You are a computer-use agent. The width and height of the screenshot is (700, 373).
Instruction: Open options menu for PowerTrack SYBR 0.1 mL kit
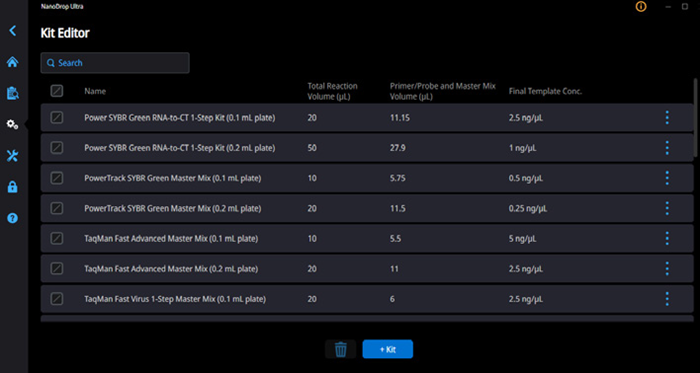667,178
